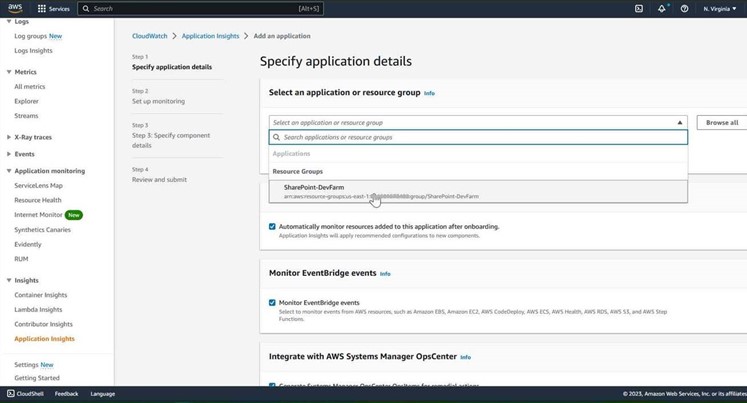
Task: Expand the Events section
Action: click(x=9, y=154)
